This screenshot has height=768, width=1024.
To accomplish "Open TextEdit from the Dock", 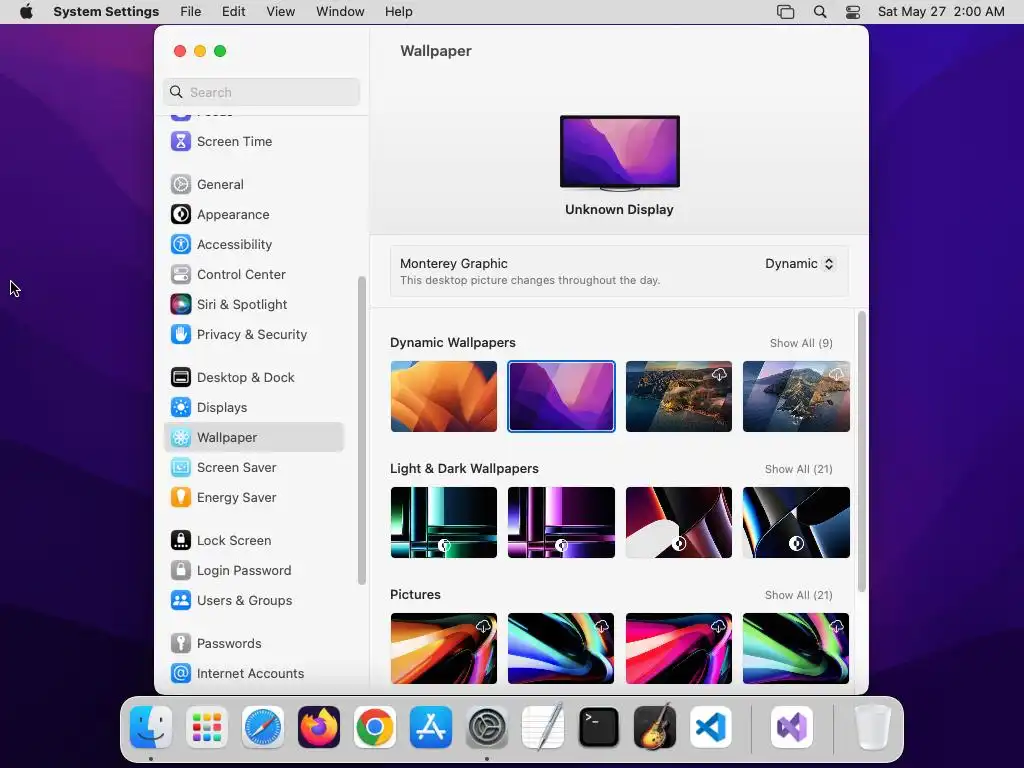I will 543,726.
